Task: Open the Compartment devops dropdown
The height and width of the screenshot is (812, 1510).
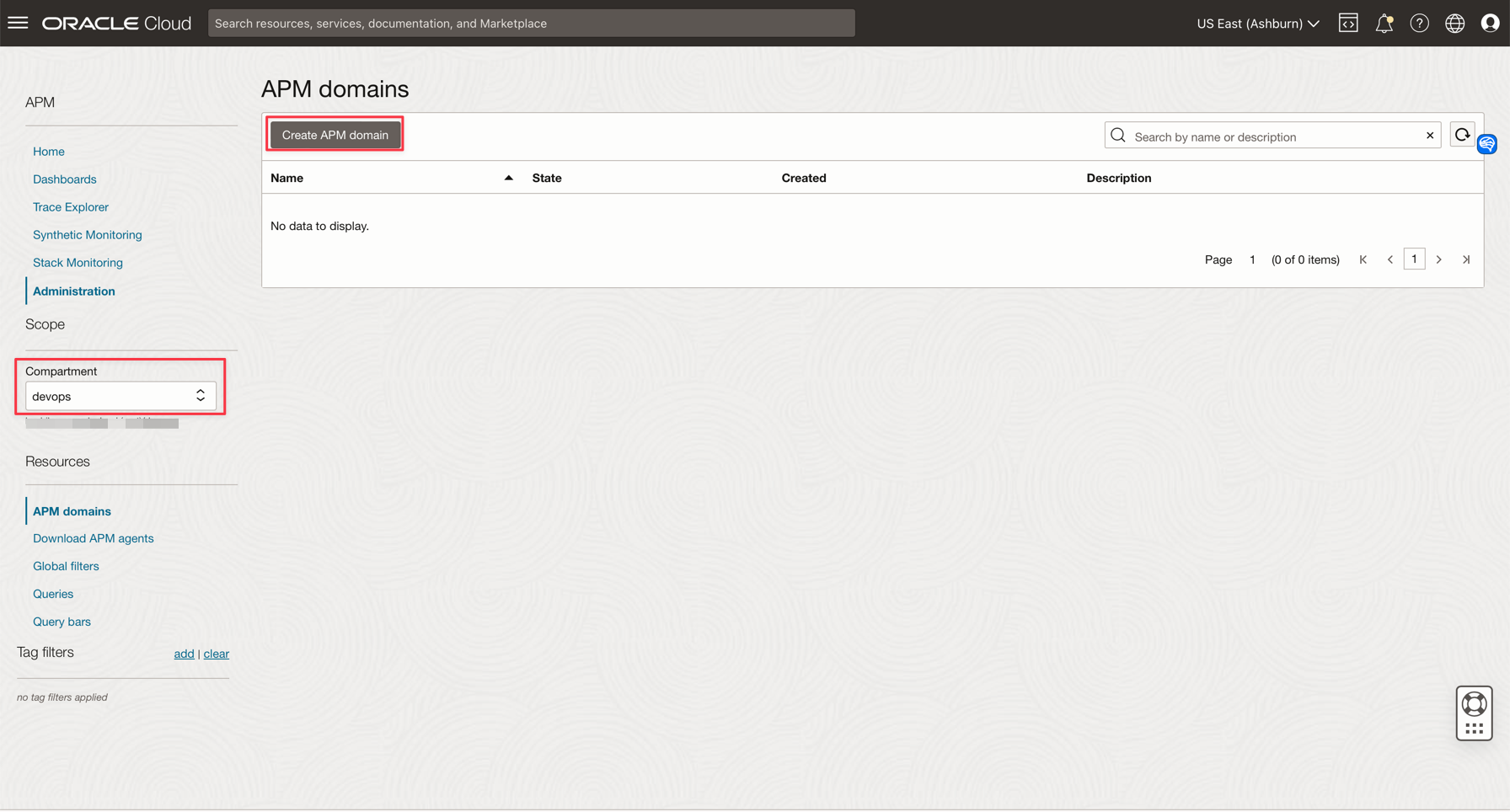Action: [x=120, y=396]
